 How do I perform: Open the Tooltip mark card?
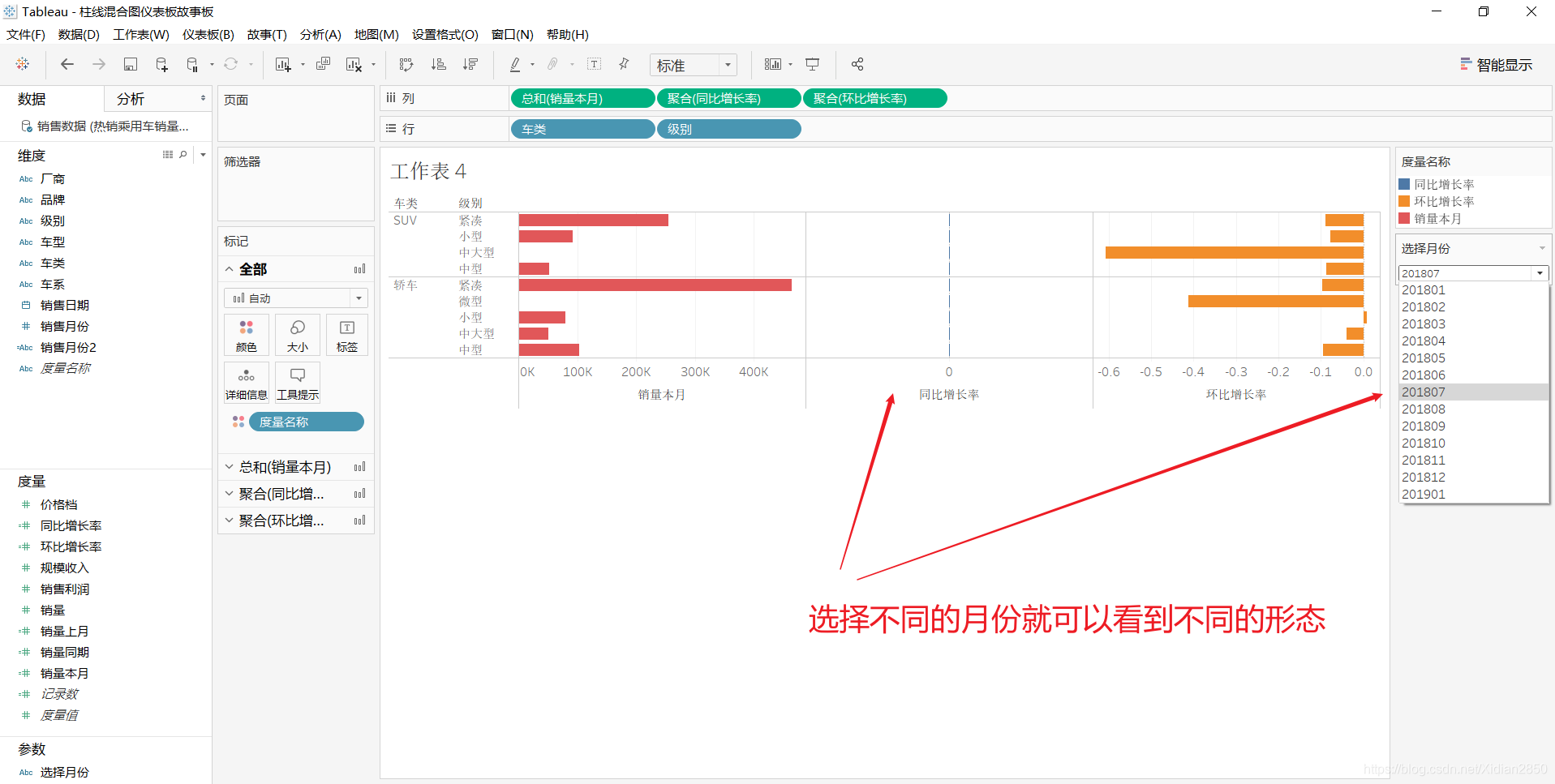tap(298, 383)
